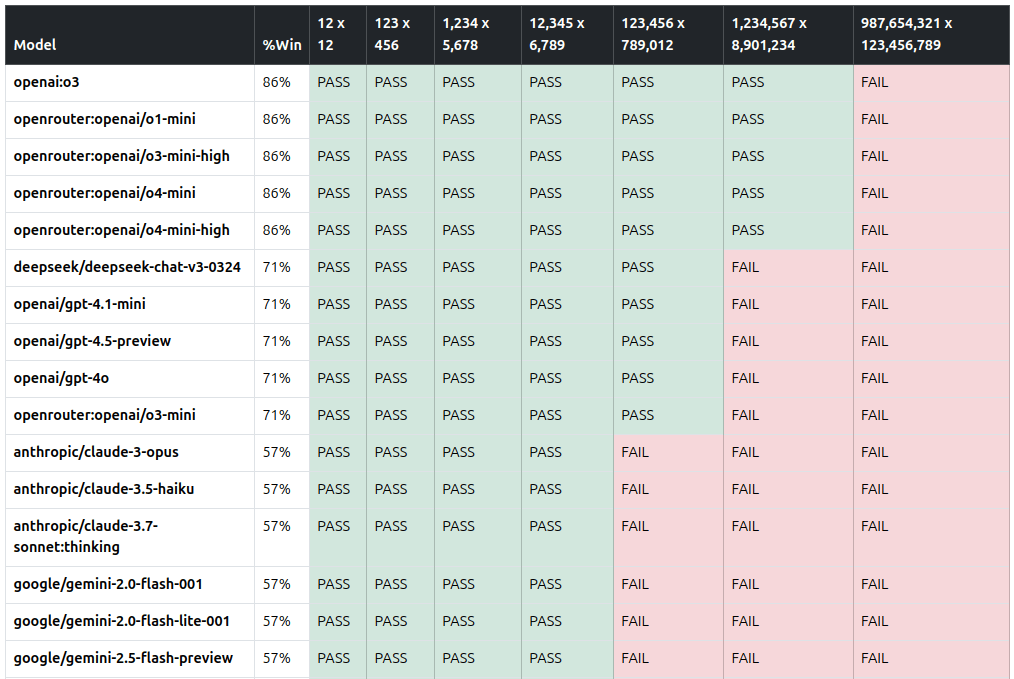
Task: Select claude-3.5-haiku's FAIL cell under 123,456 x 789,012
Action: pos(635,489)
